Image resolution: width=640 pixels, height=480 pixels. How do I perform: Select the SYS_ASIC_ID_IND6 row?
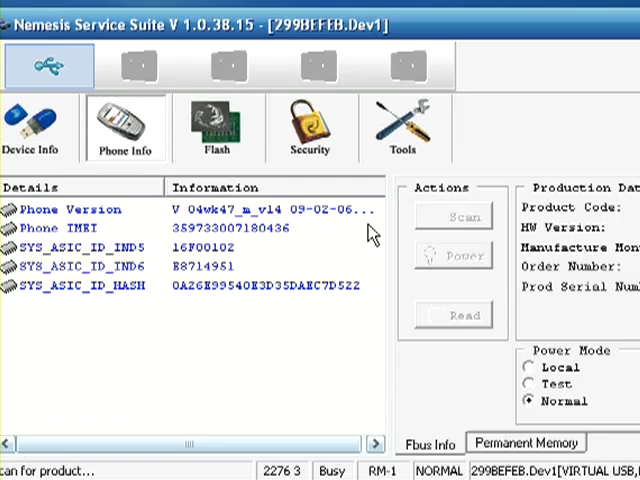pos(192,267)
